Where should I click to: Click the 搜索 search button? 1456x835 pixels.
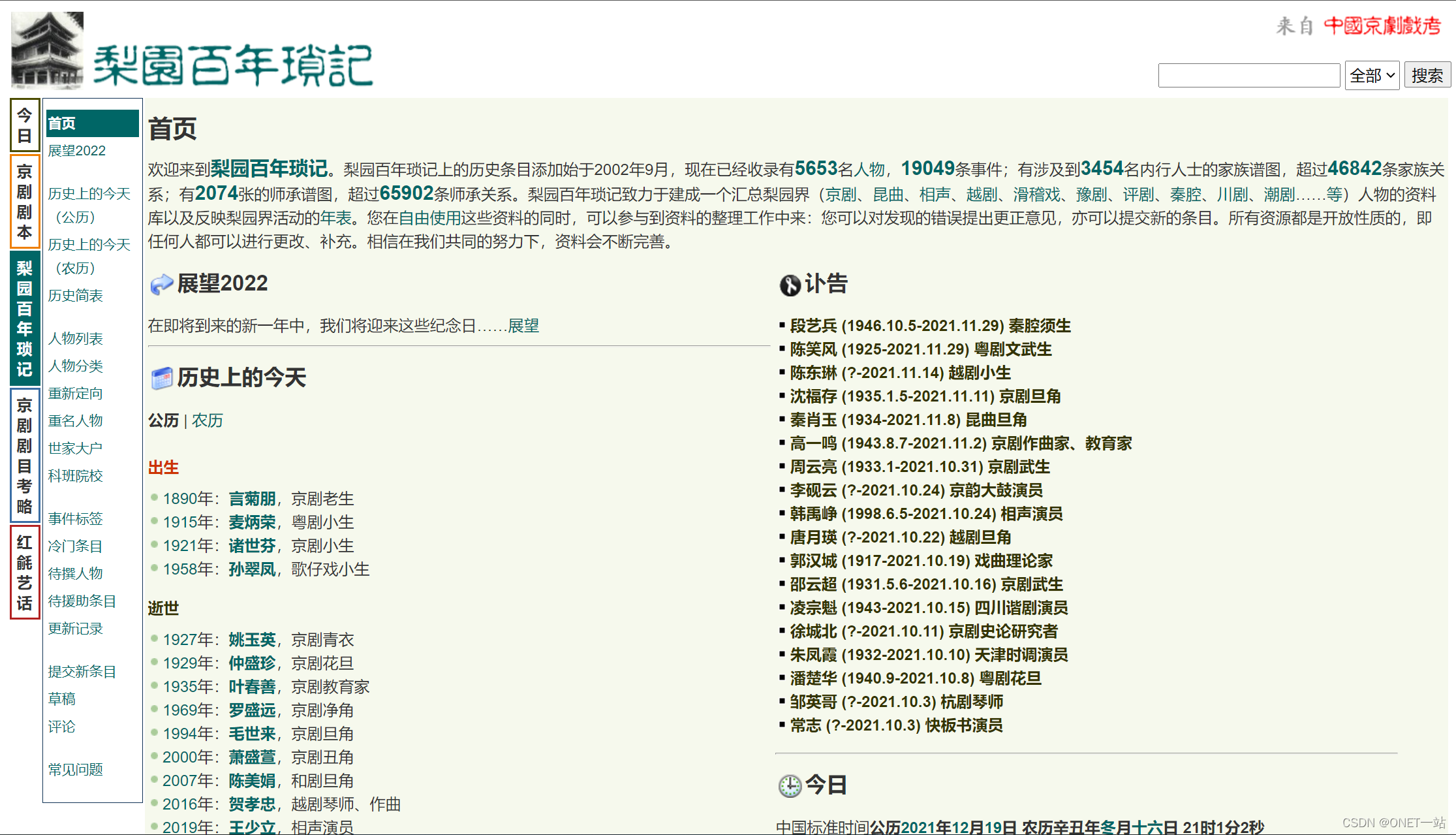coord(1427,76)
